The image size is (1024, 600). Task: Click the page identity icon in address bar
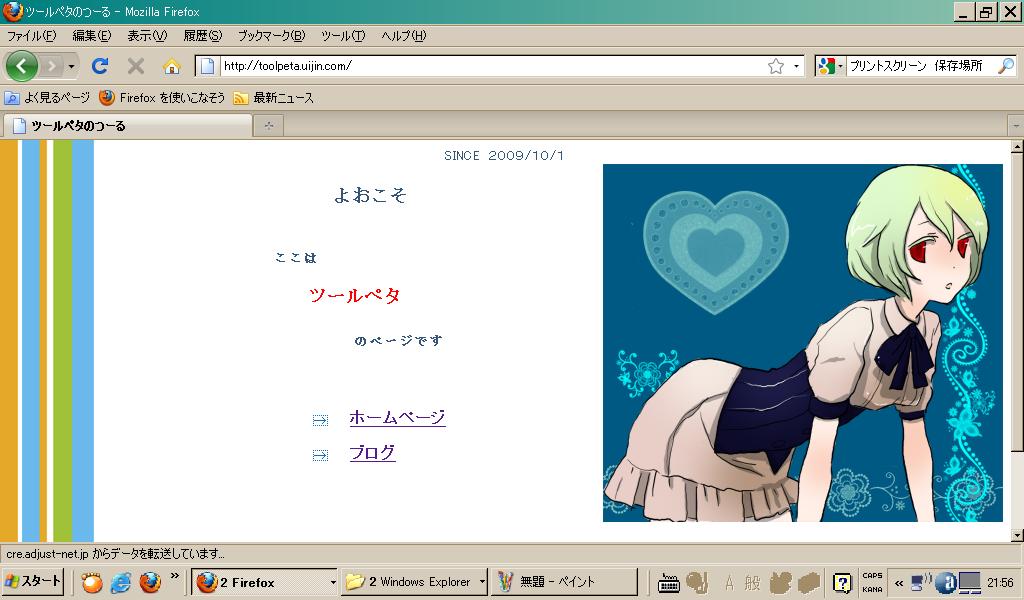[x=207, y=66]
